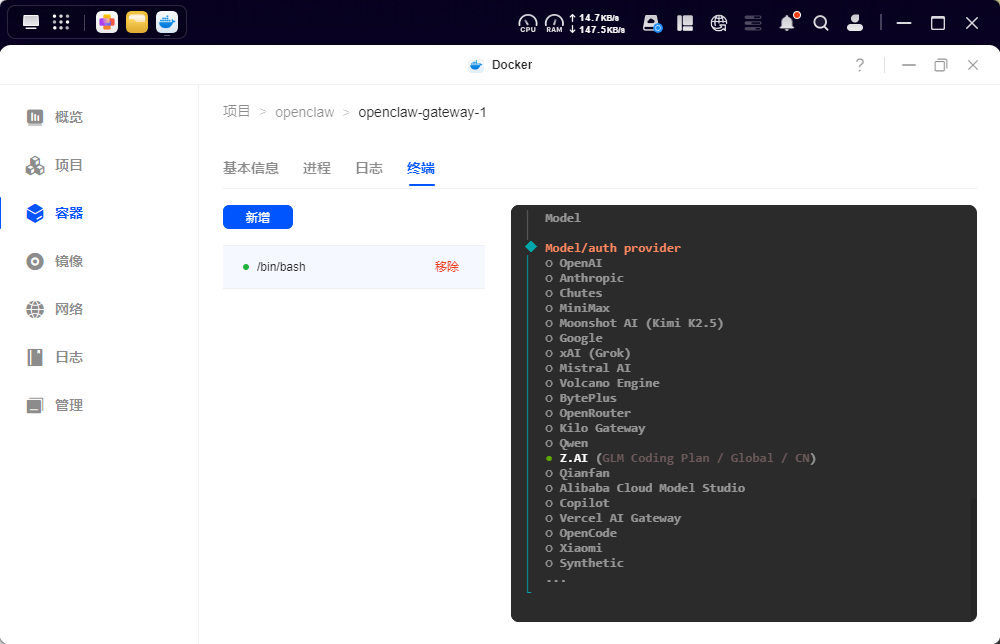The image size is (1000, 644).
Task: Expand the openclaw breadcrumb entry
Action: click(304, 111)
